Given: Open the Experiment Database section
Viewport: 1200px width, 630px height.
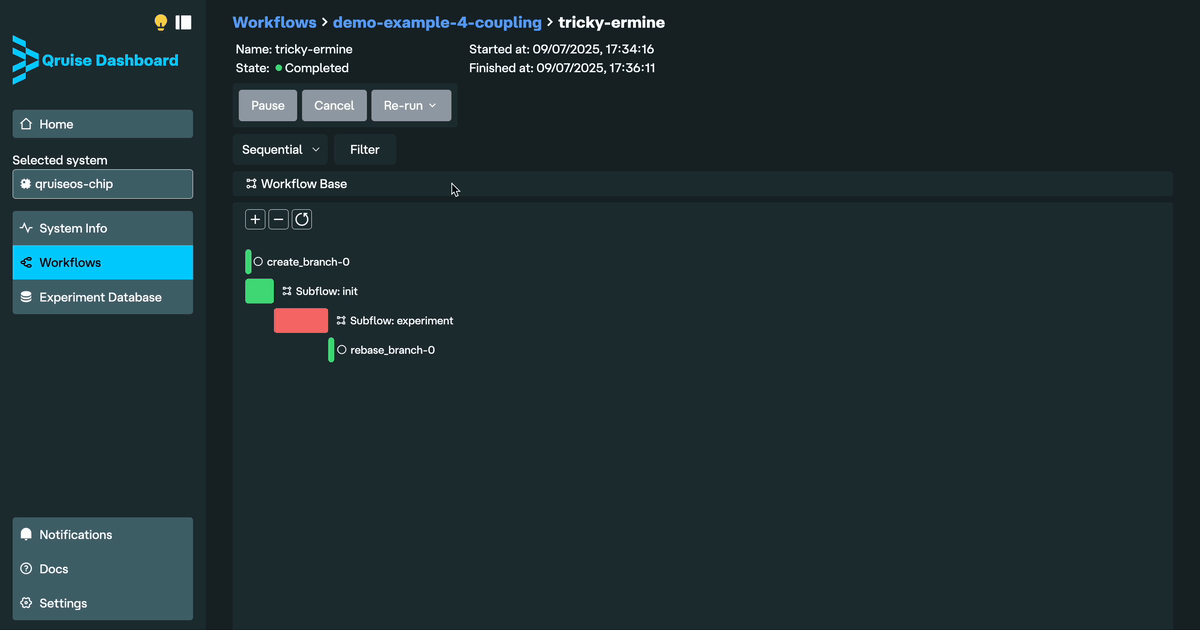Looking at the screenshot, I should pyautogui.click(x=102, y=297).
